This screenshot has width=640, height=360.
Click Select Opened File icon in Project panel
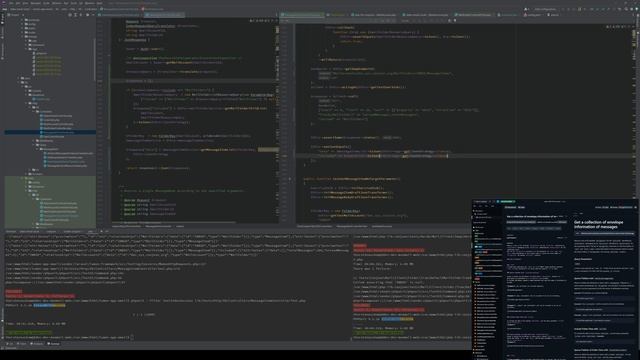coord(69,15)
